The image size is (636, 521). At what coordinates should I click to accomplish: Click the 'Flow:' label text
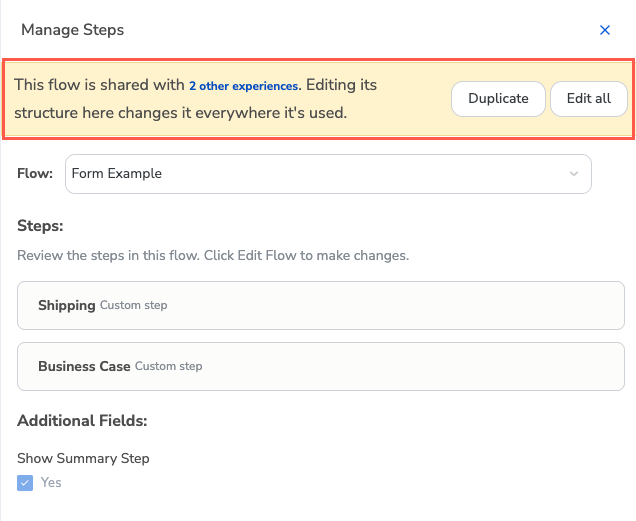pos(35,174)
